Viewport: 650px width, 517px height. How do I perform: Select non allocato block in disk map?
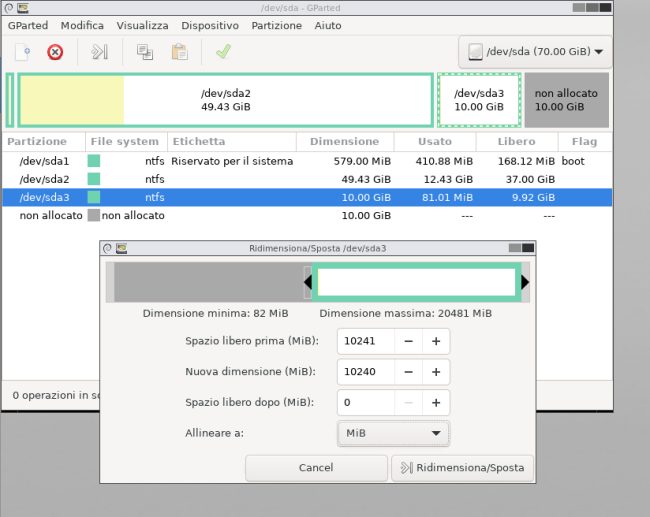tap(566, 100)
